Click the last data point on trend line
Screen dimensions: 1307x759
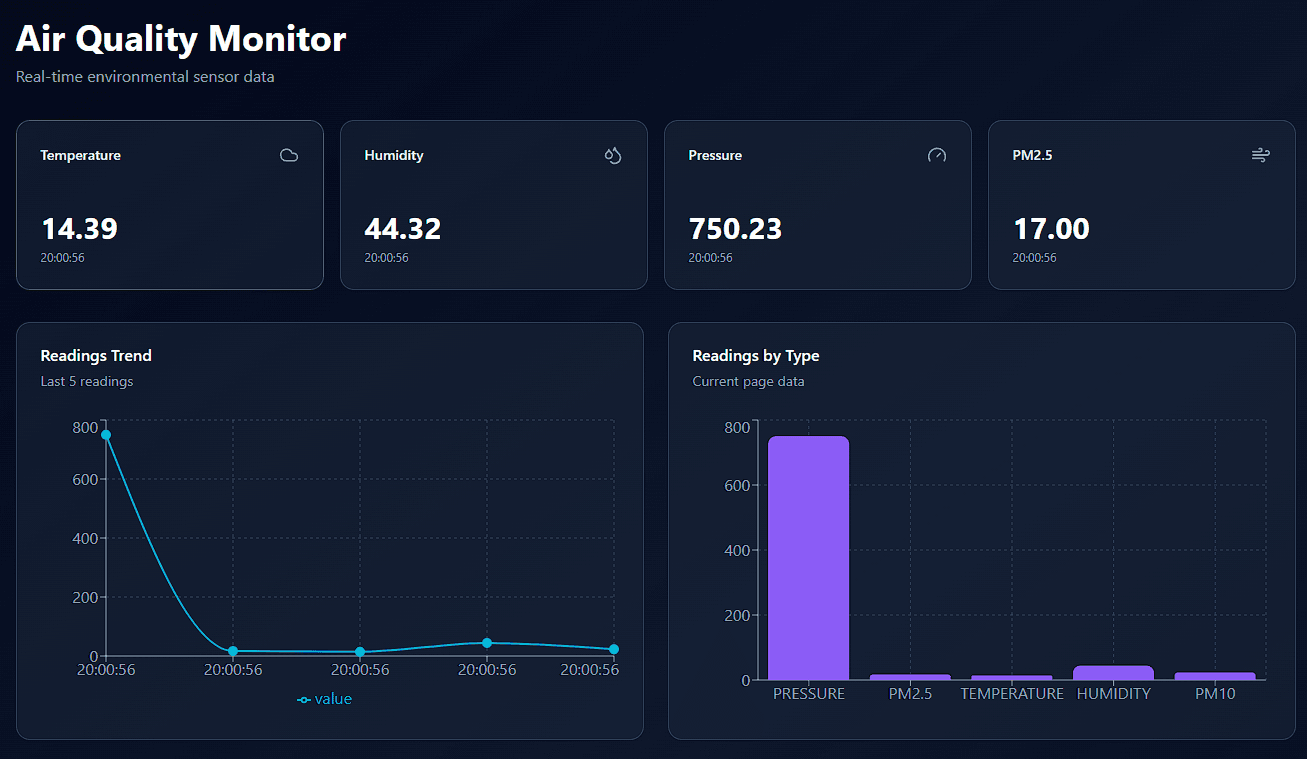coord(614,649)
